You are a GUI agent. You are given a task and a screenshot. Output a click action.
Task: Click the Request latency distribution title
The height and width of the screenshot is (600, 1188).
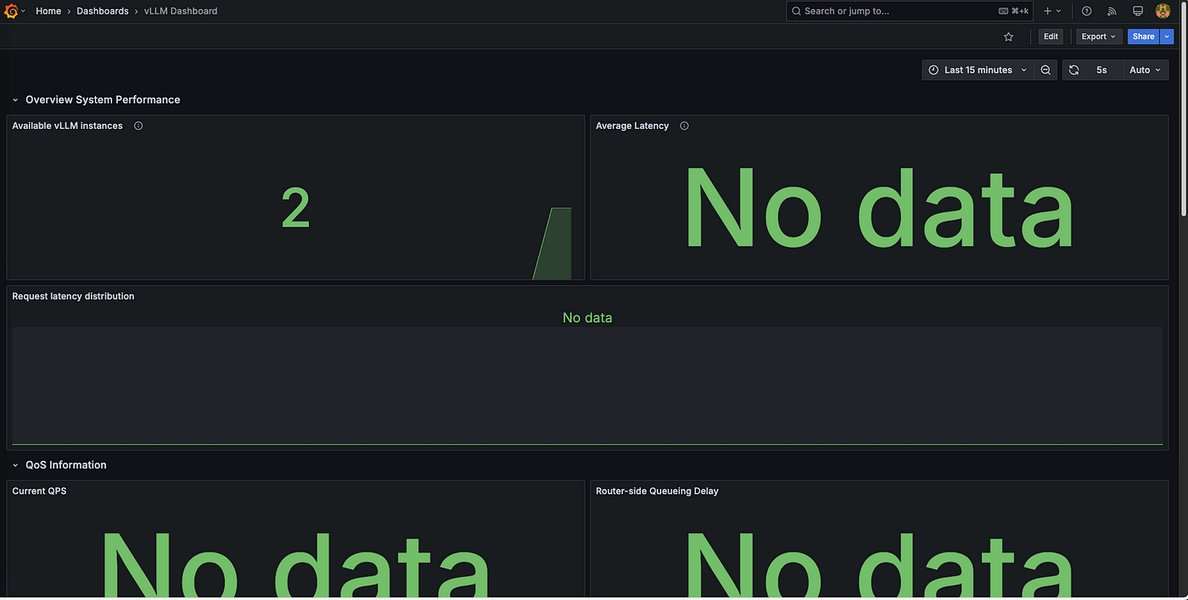click(x=73, y=296)
